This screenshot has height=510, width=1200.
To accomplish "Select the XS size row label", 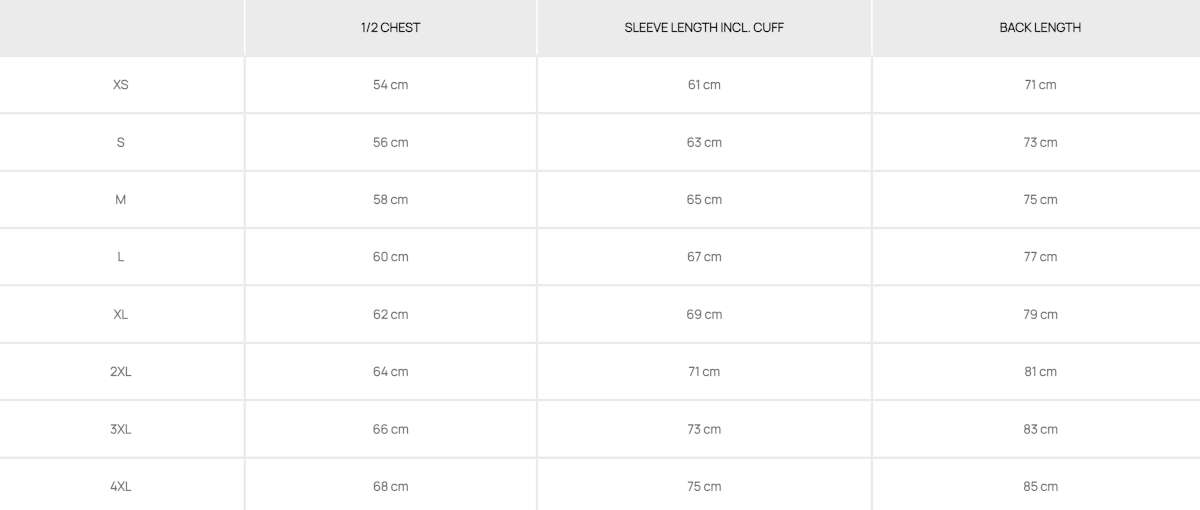I will coord(121,85).
